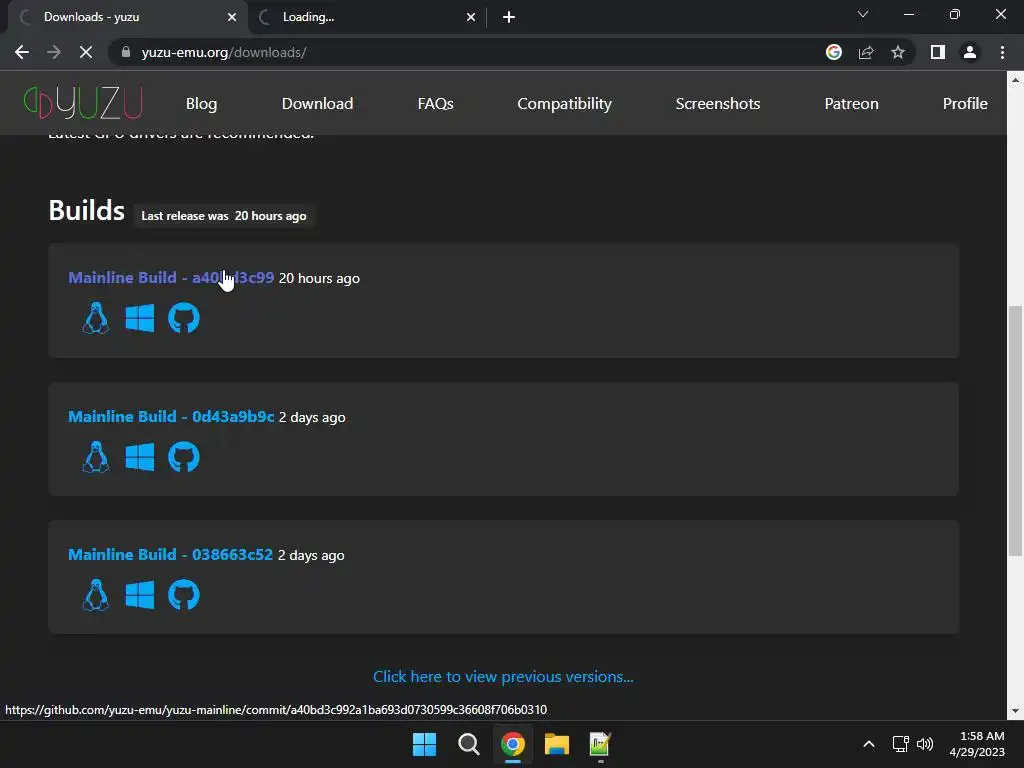The width and height of the screenshot is (1024, 768).
Task: Click the Google icon in address bar
Action: pyautogui.click(x=834, y=52)
